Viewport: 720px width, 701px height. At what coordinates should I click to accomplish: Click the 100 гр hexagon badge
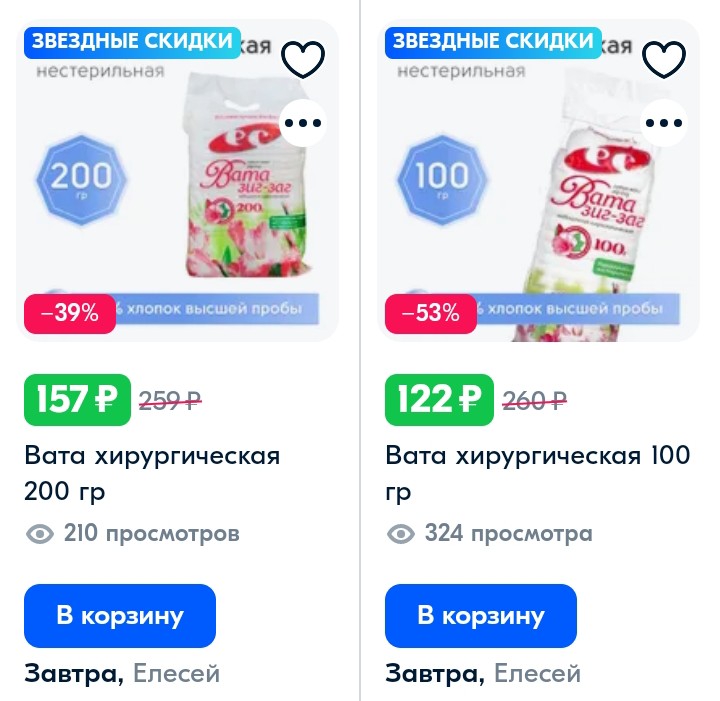pyautogui.click(x=442, y=180)
